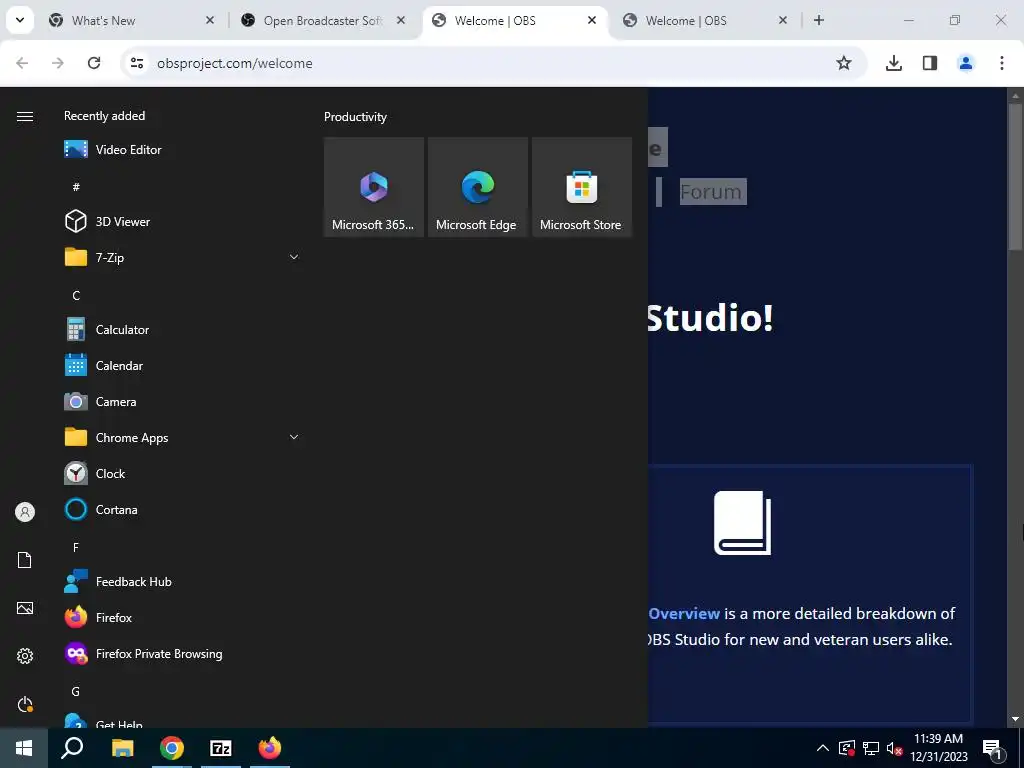View site information icon in address bar
This screenshot has width=1024, height=768.
(137, 63)
